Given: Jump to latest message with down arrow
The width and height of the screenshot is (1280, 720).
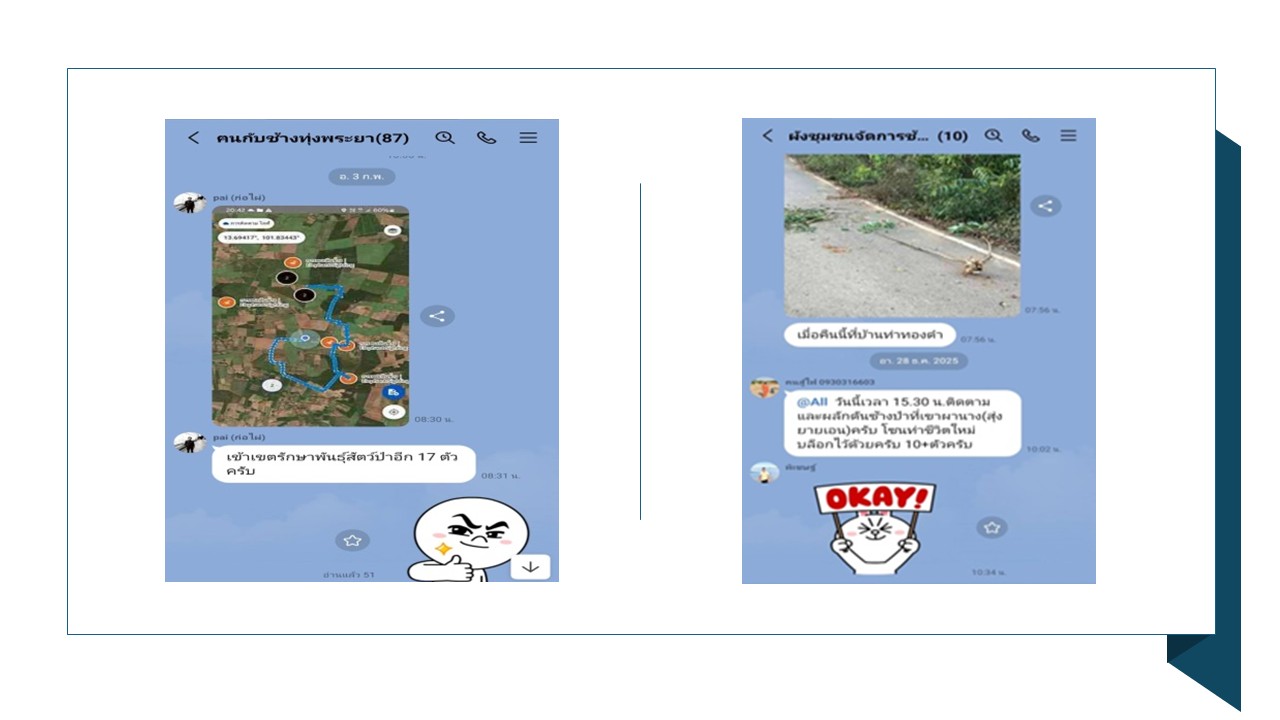Looking at the screenshot, I should click(530, 566).
